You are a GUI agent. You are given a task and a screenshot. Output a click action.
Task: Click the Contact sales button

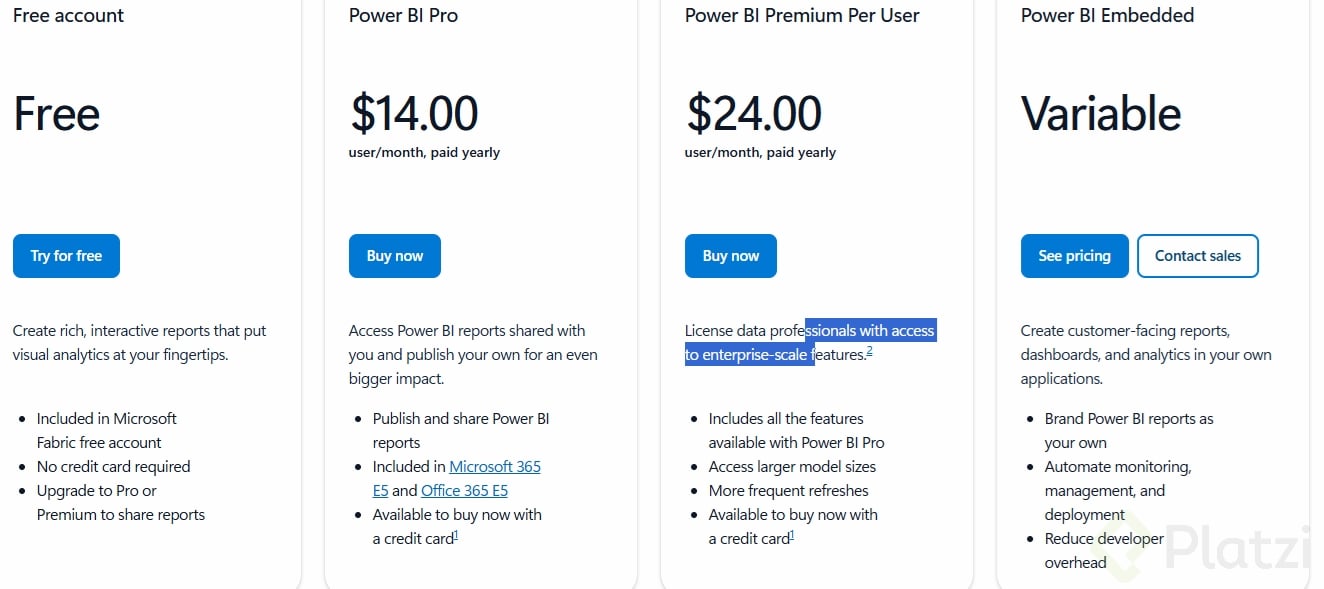tap(1197, 256)
